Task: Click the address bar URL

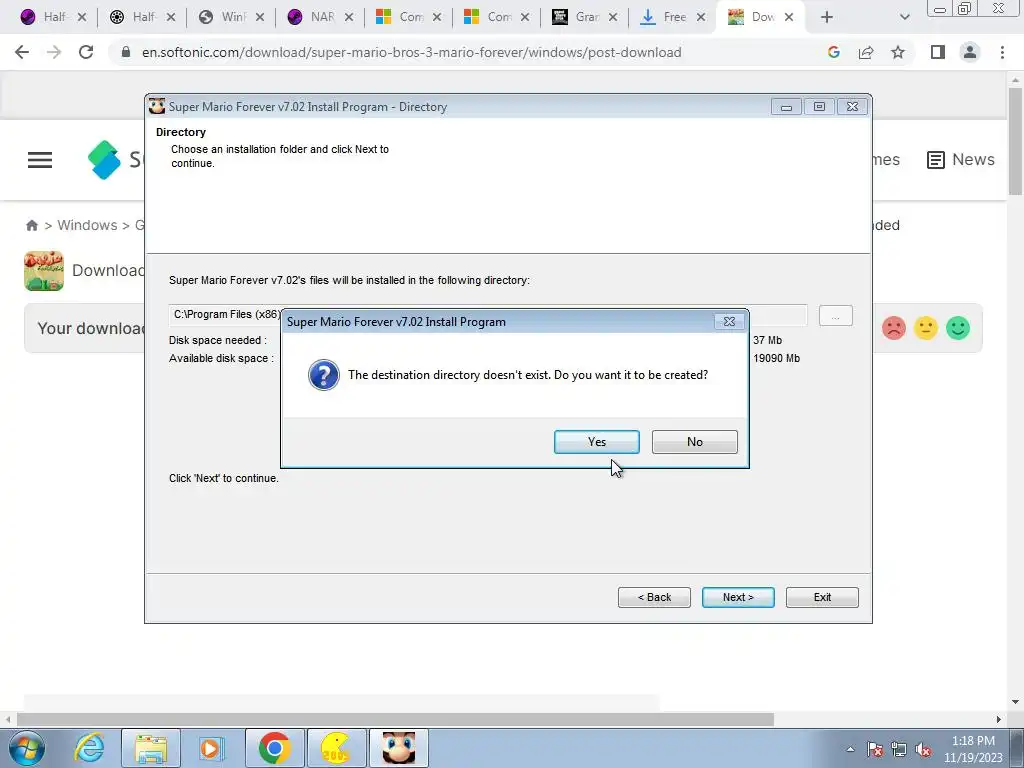Action: pyautogui.click(x=411, y=52)
